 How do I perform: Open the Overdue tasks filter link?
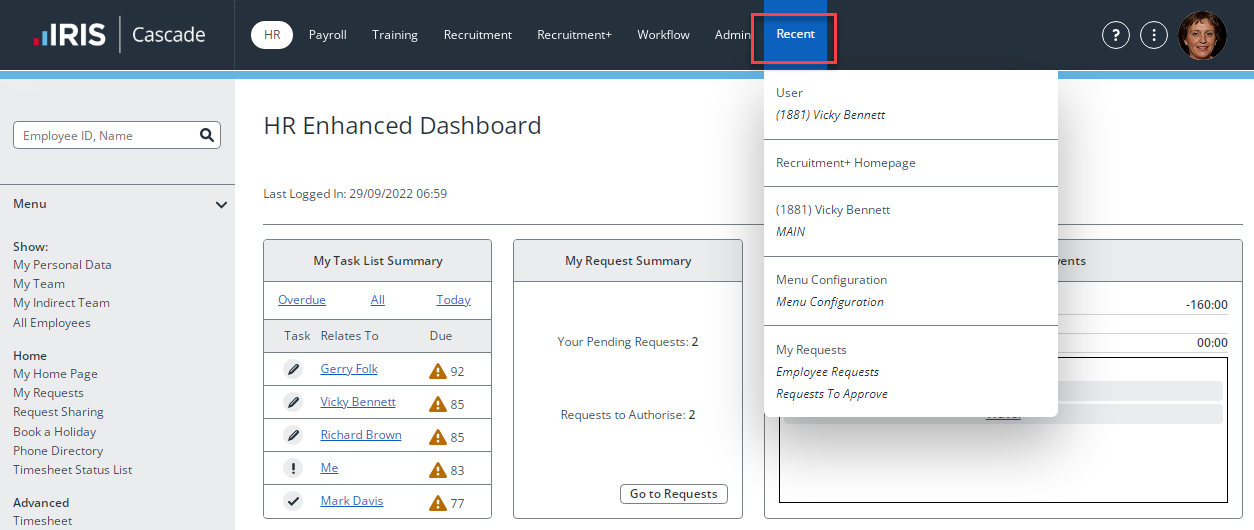tap(302, 300)
